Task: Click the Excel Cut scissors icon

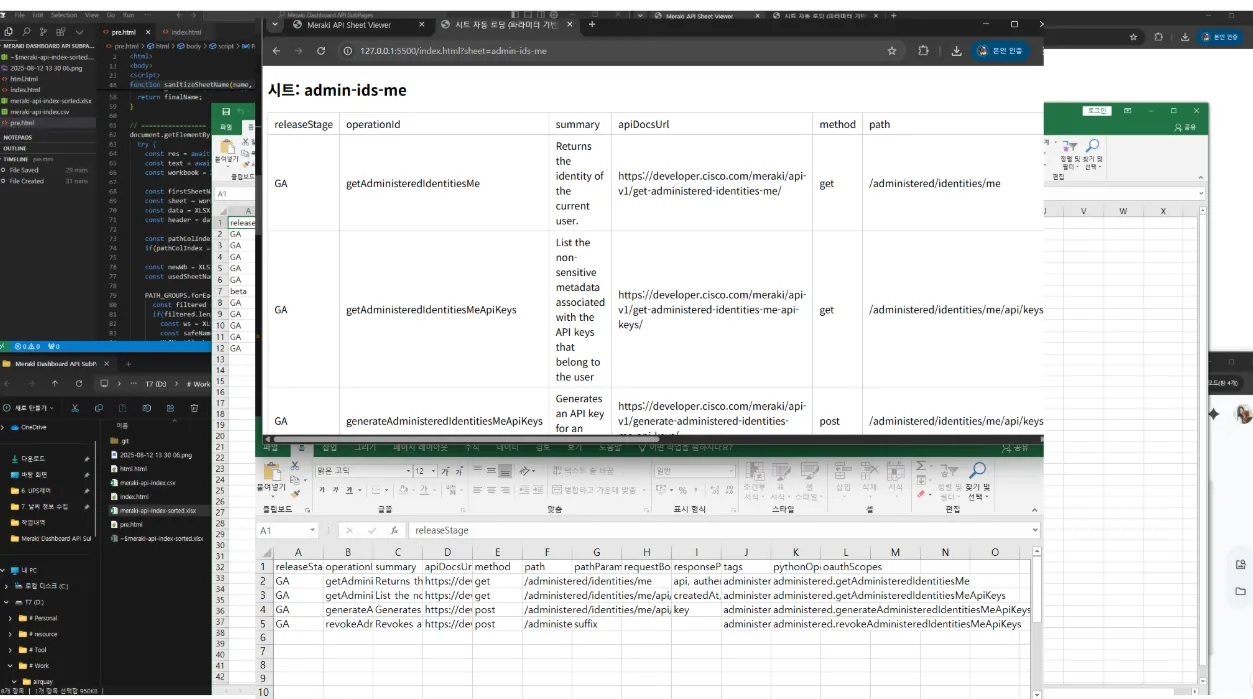Action: point(296,468)
